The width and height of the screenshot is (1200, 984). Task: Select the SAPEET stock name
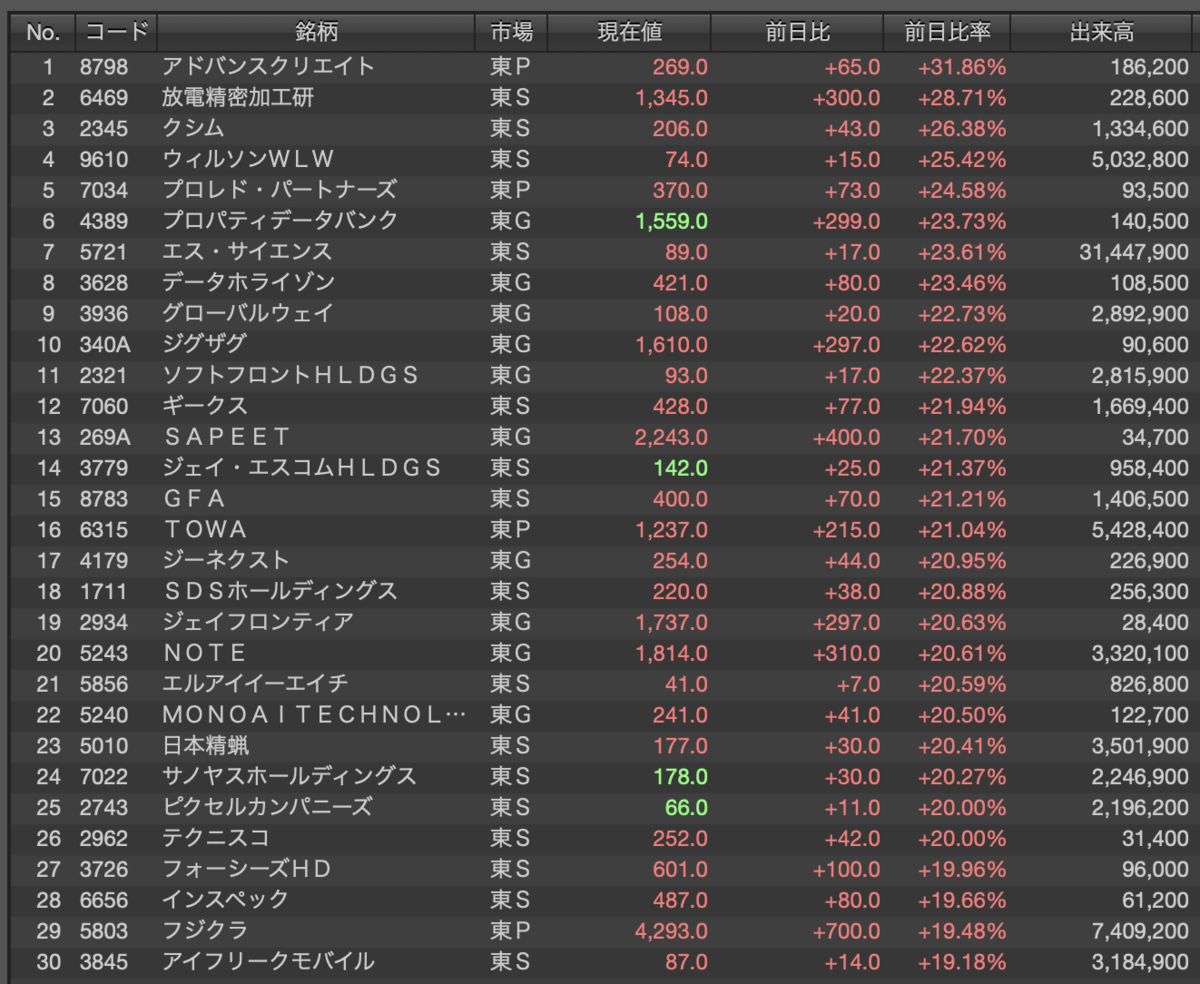[226, 437]
